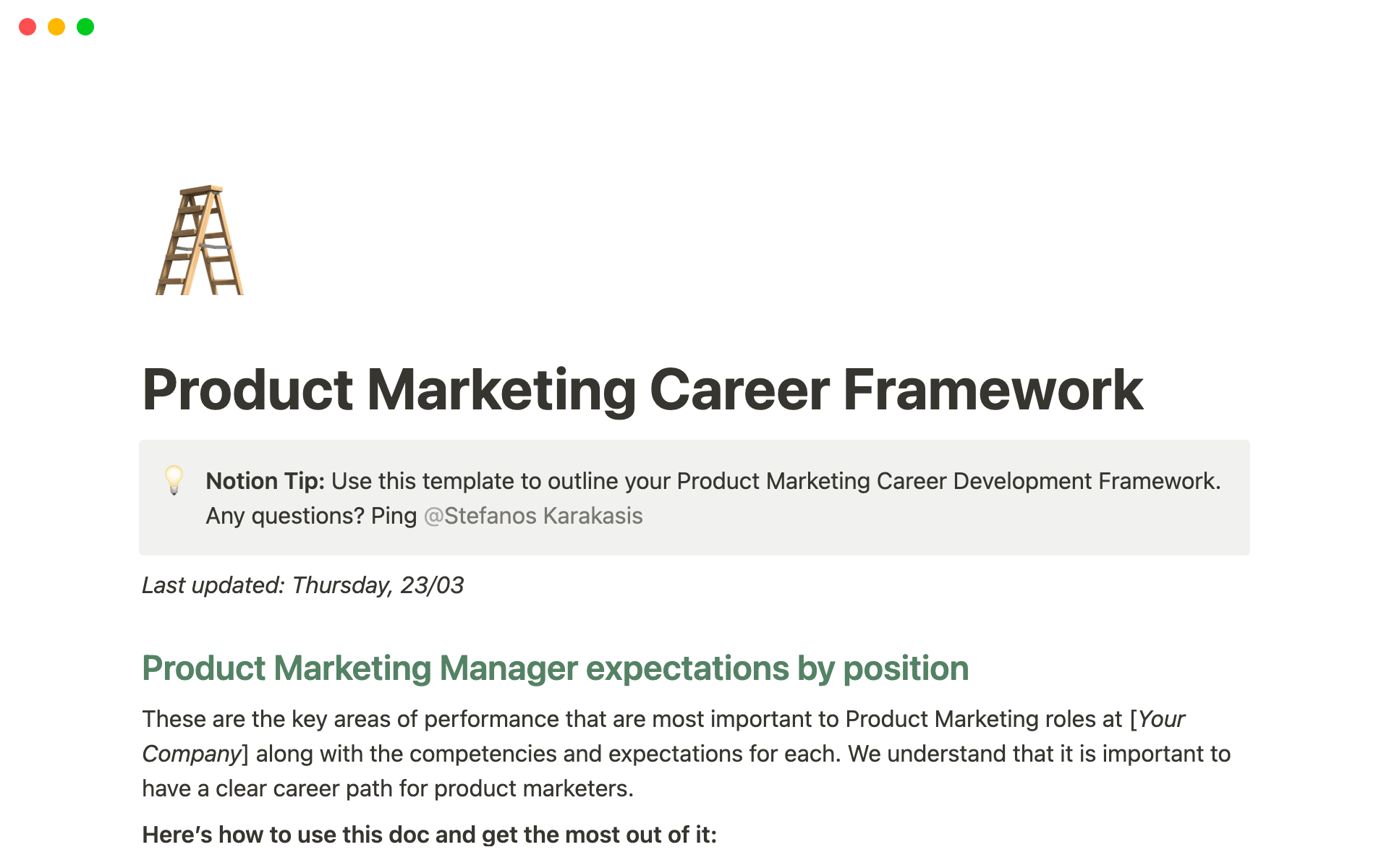Image resolution: width=1389 pixels, height=868 pixels.
Task: Click the Last updated date line
Action: tap(304, 585)
